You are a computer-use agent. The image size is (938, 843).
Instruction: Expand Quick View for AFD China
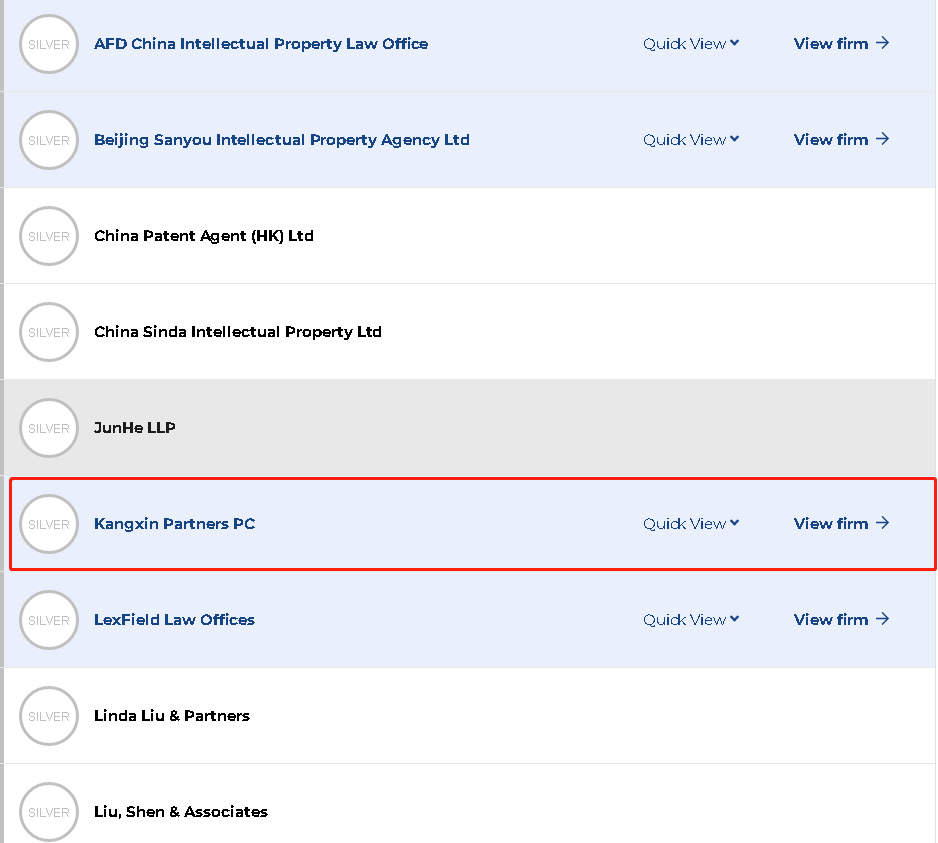point(691,44)
